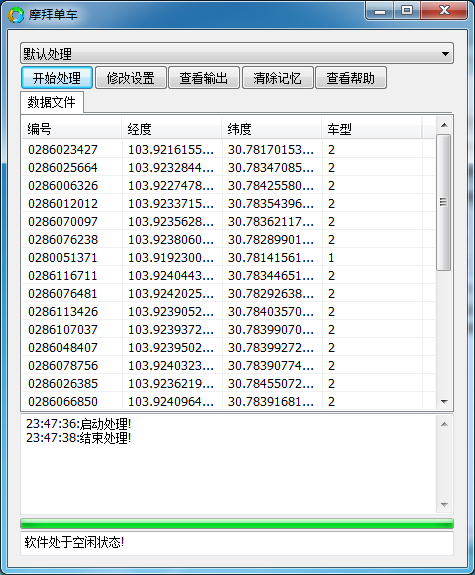The height and width of the screenshot is (575, 475).
Task: Click the 清除记忆 button
Action: [278, 78]
